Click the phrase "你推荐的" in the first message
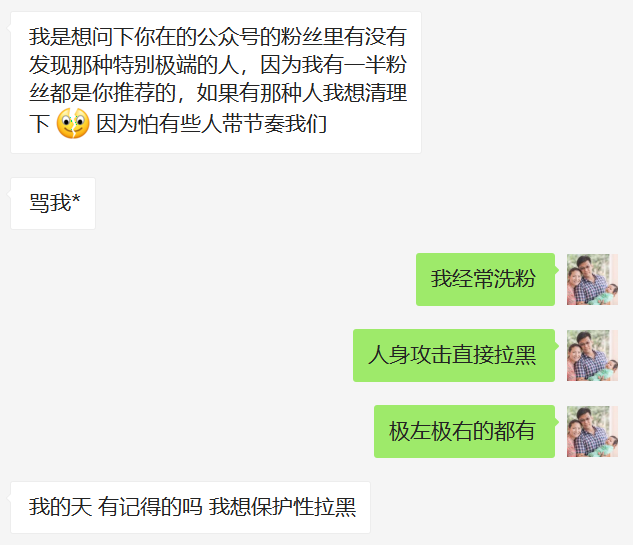 coord(134,94)
